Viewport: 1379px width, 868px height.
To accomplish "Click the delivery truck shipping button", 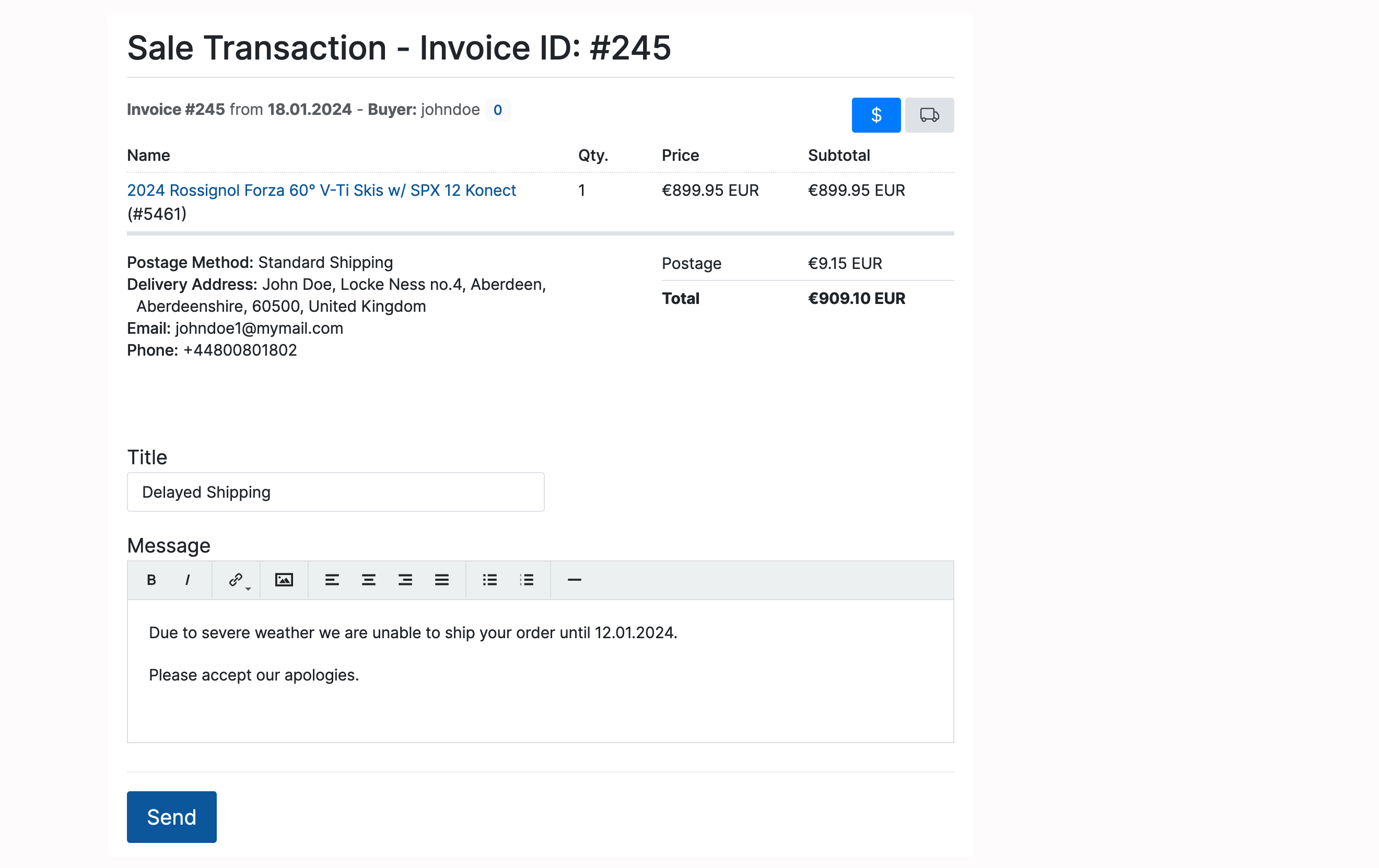I will [x=929, y=115].
